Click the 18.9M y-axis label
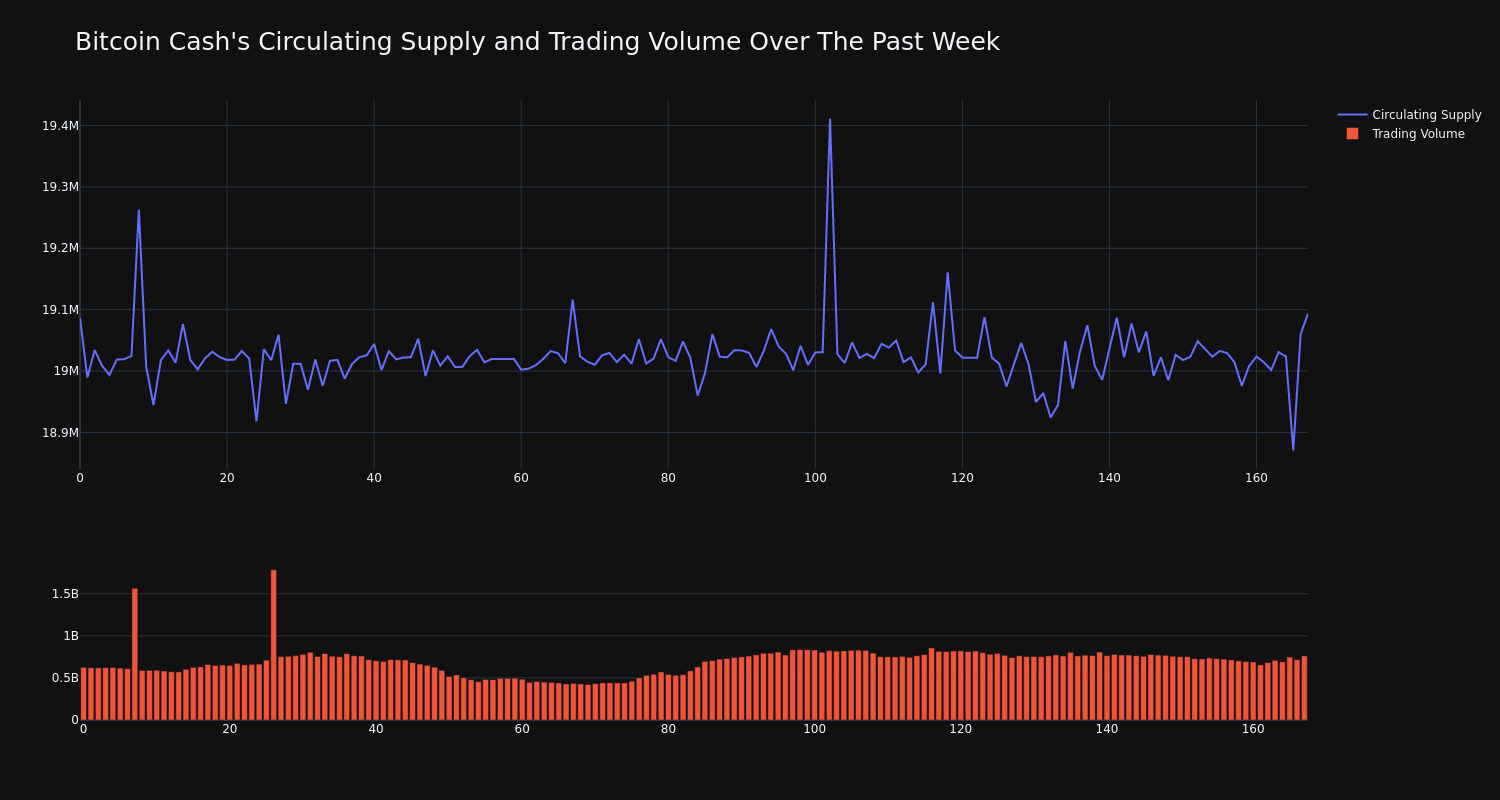Screen dimensions: 1500x800 (x=60, y=433)
